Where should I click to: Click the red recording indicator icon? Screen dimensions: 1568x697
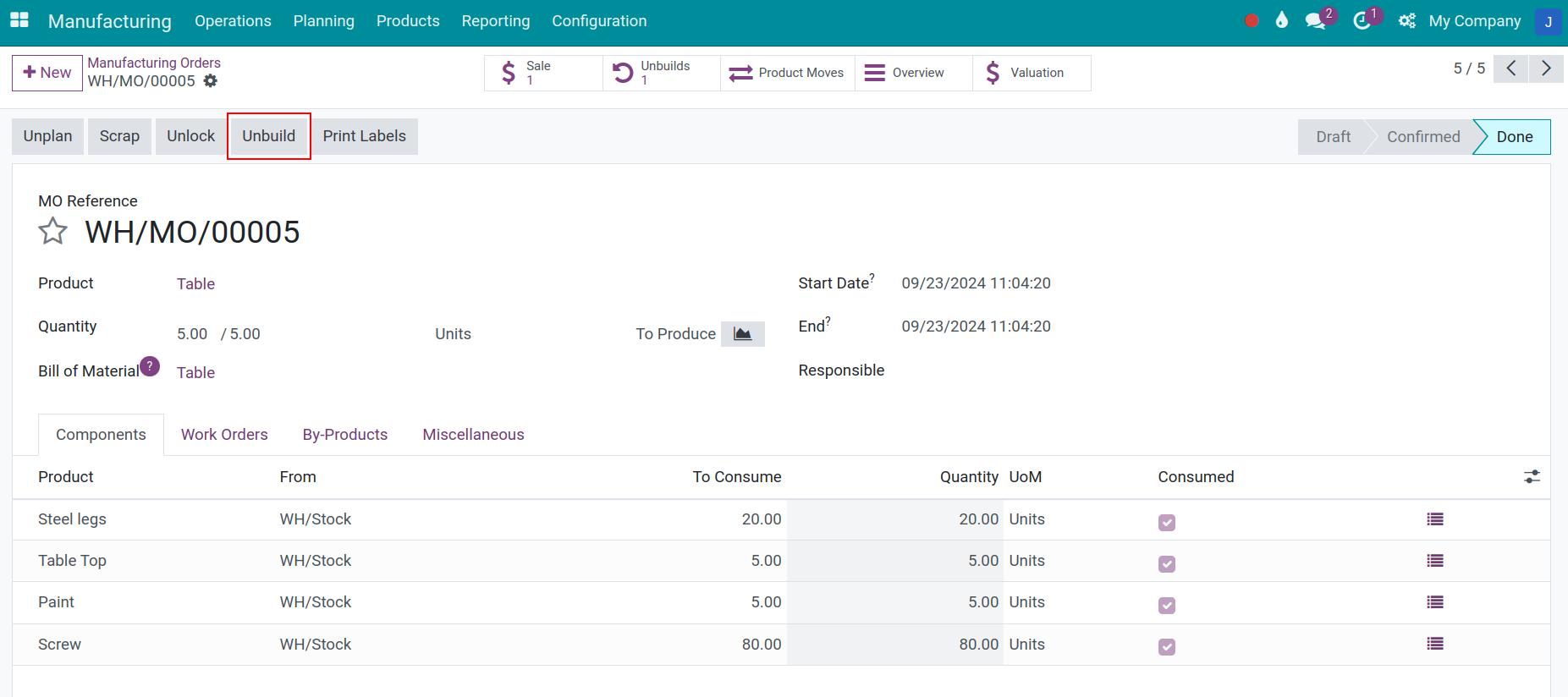(1252, 21)
